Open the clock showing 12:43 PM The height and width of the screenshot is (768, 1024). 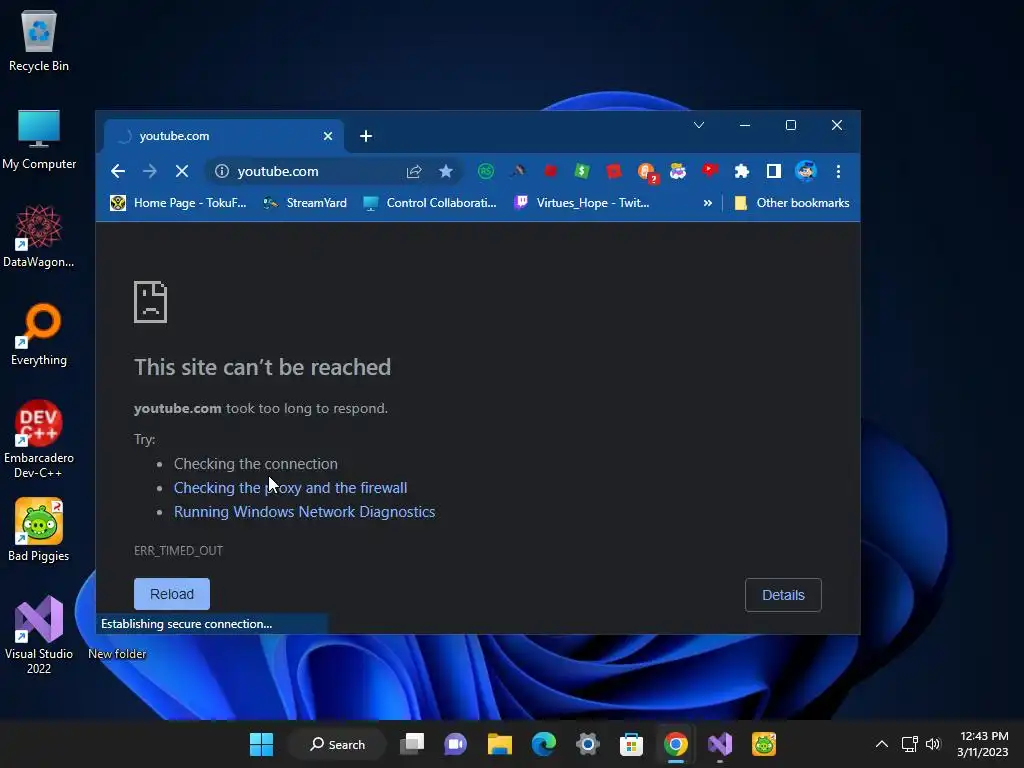[x=983, y=744]
